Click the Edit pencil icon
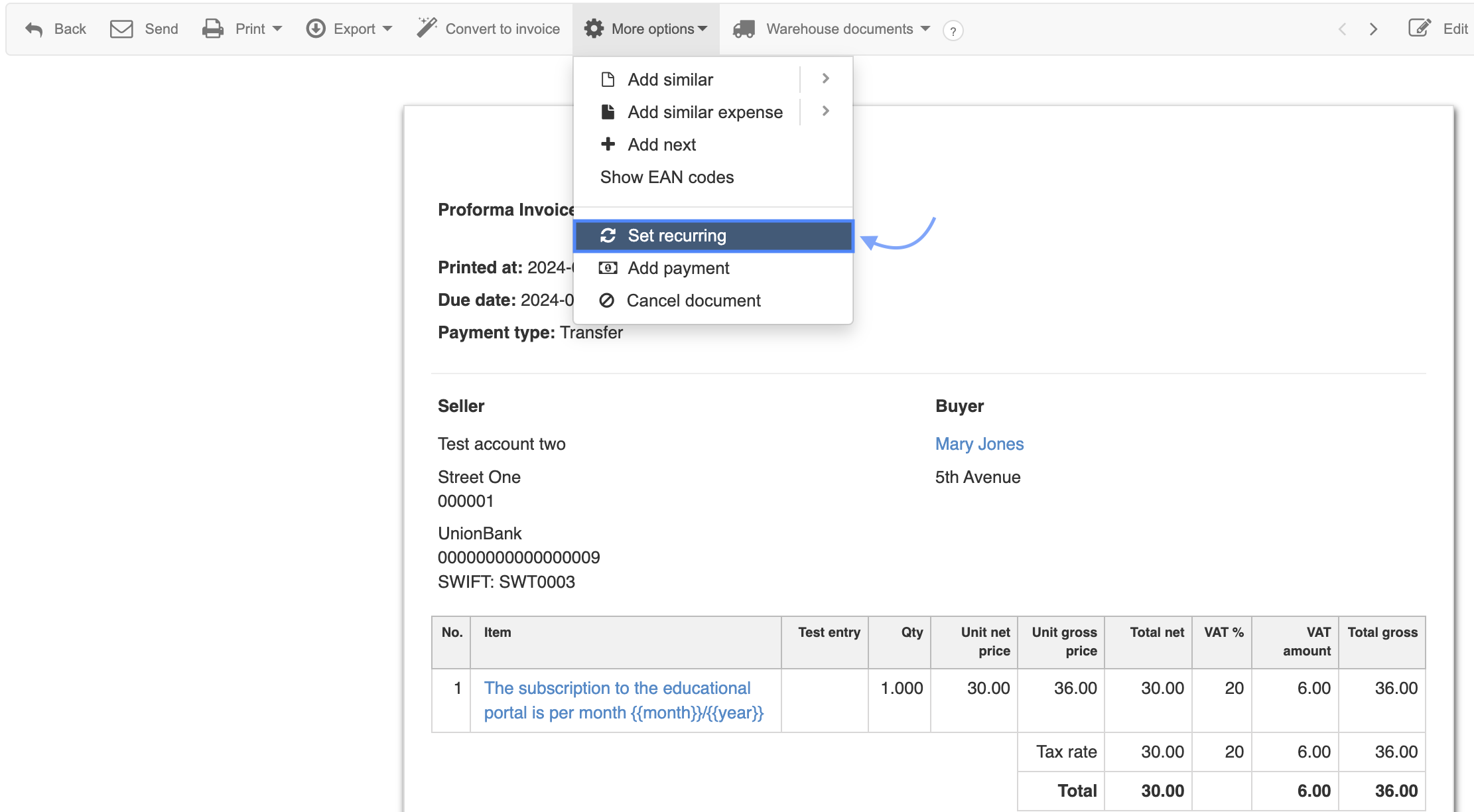The width and height of the screenshot is (1474, 812). tap(1419, 29)
